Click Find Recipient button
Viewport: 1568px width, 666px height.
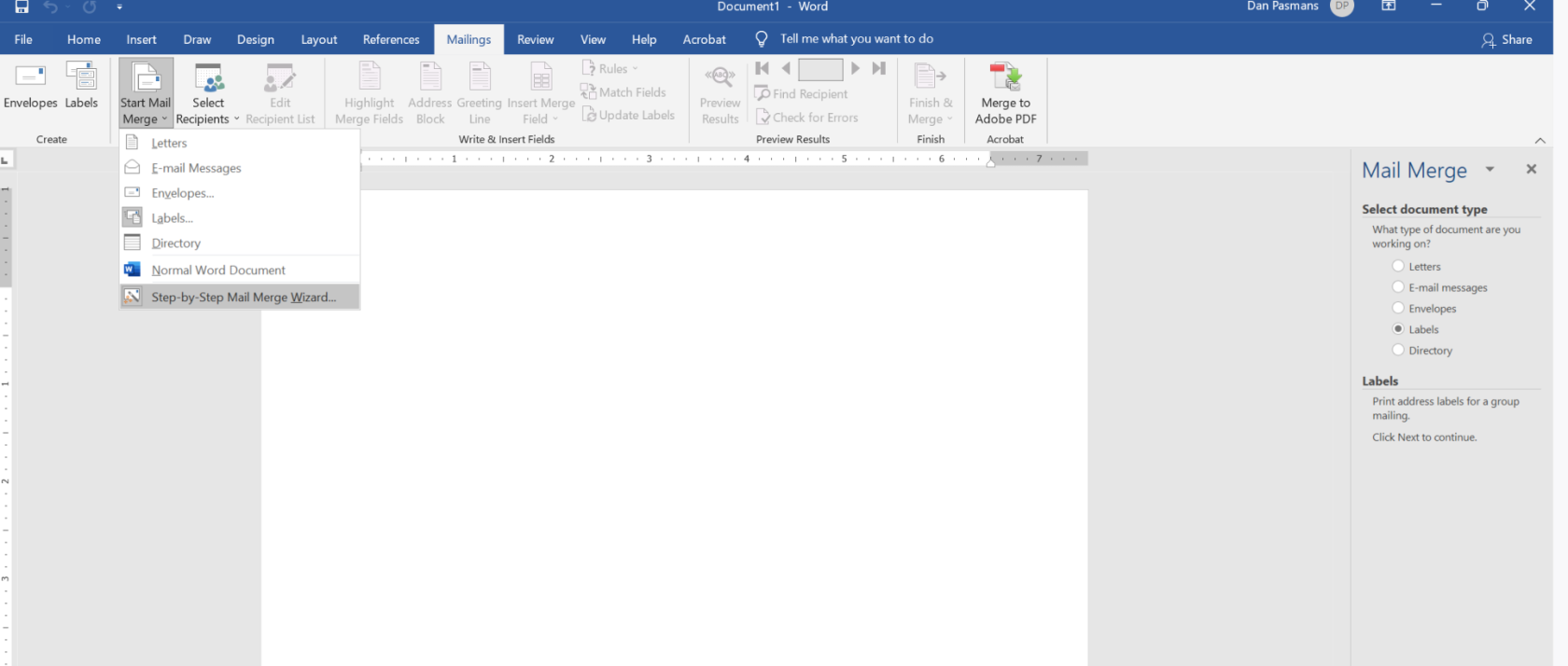(x=802, y=93)
